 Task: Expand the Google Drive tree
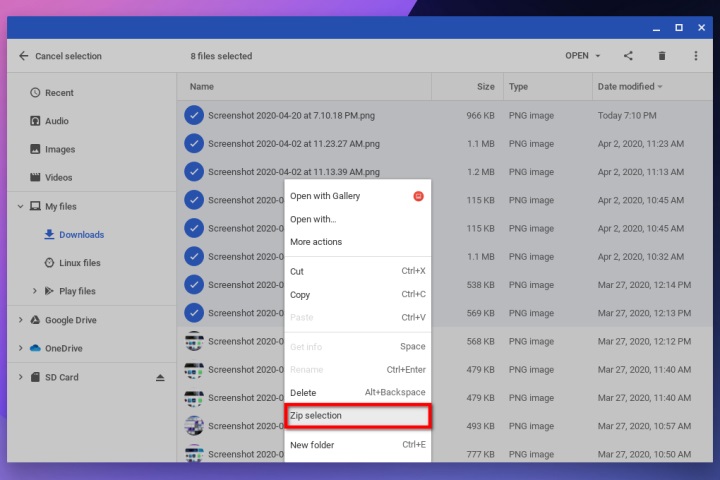[x=20, y=320]
